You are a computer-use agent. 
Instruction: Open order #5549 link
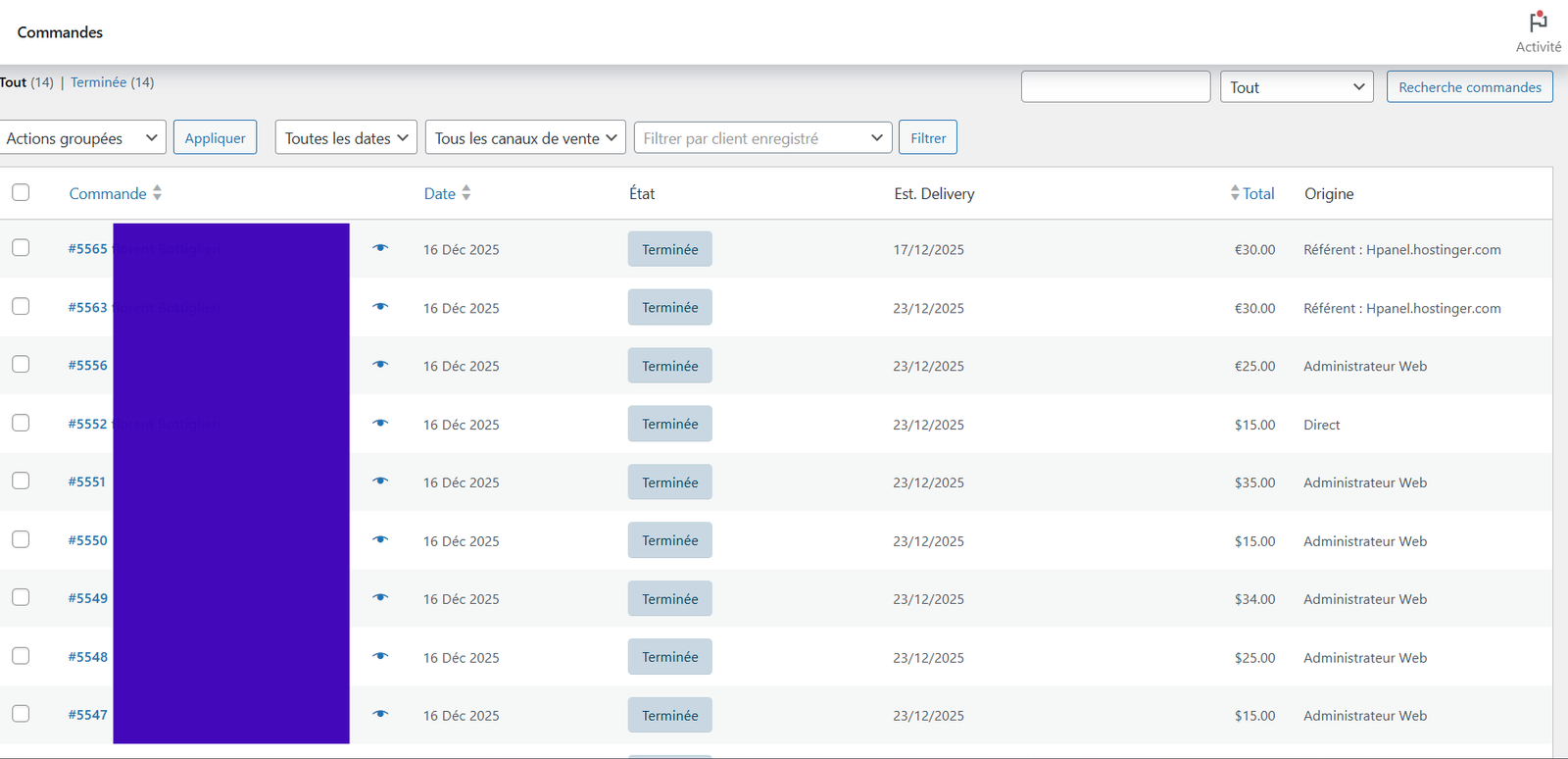point(88,598)
